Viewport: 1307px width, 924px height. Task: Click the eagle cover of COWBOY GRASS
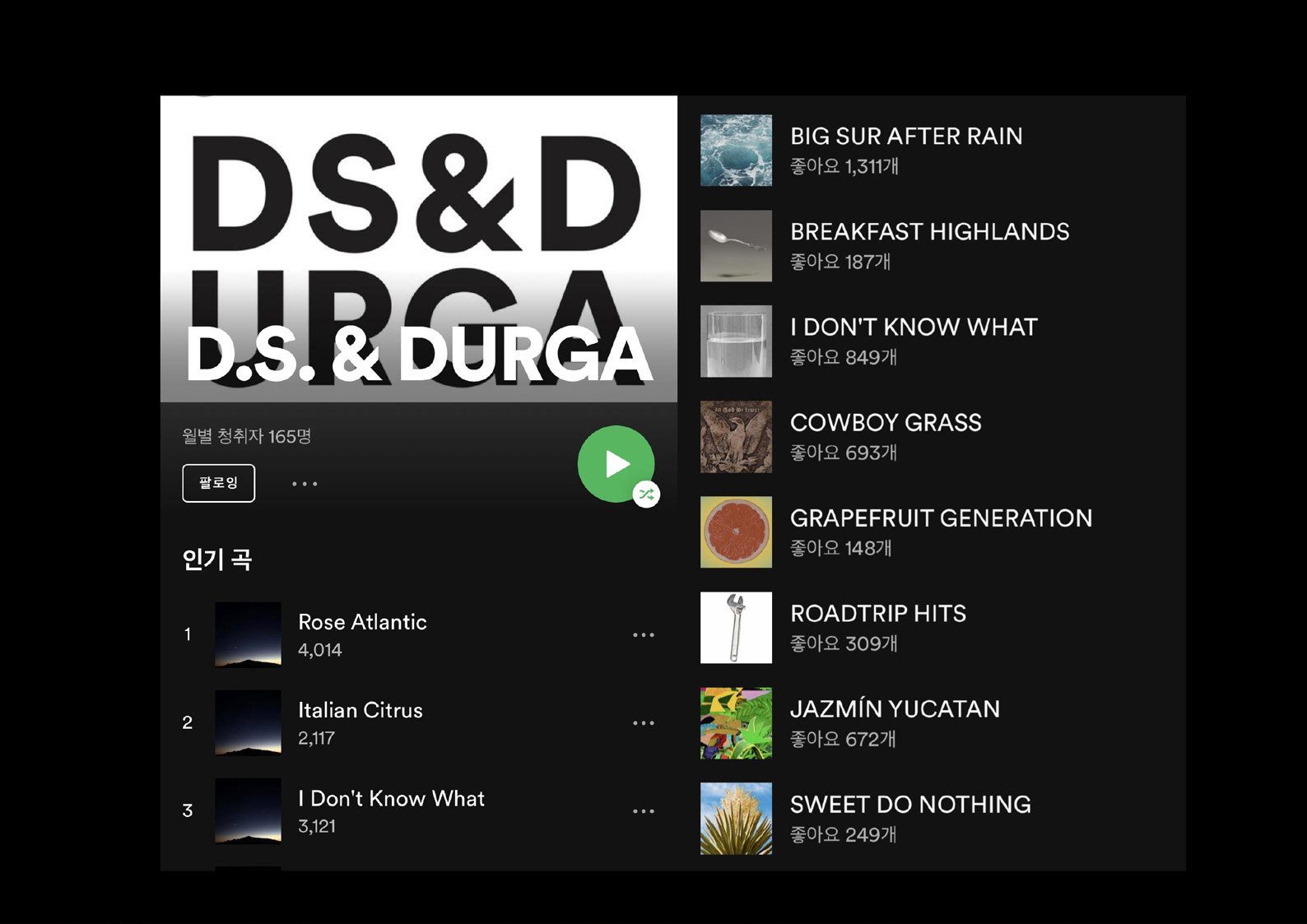tap(736, 437)
